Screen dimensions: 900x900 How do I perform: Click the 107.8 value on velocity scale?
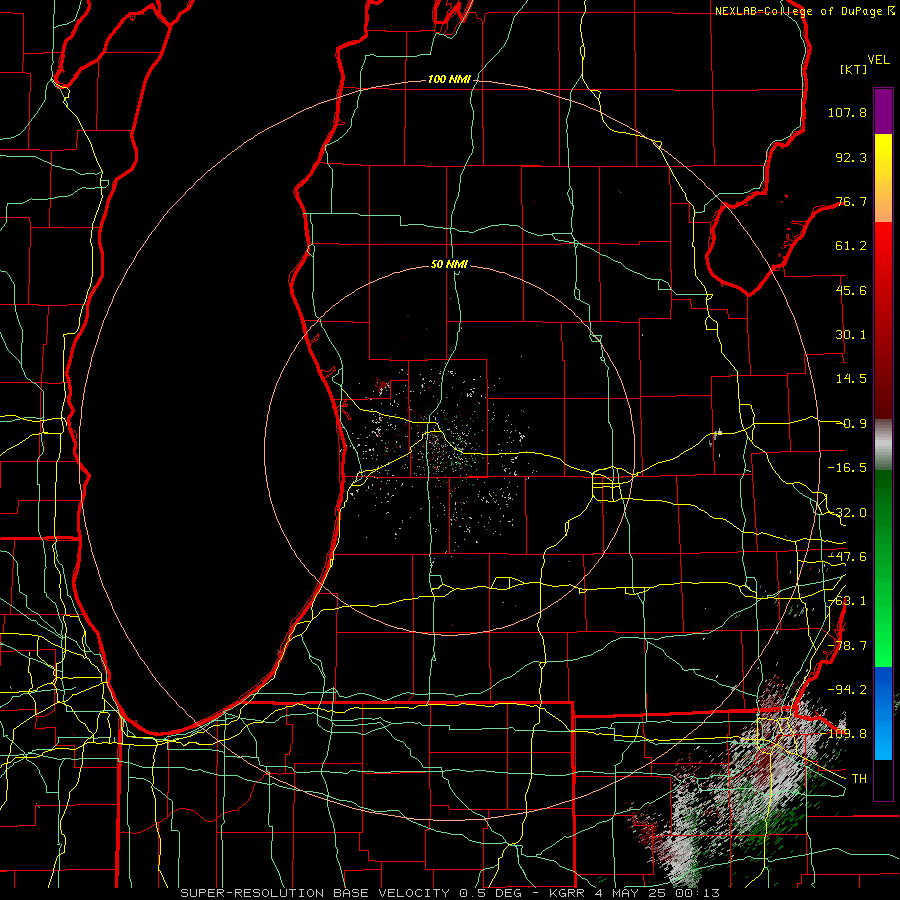pyautogui.click(x=847, y=112)
